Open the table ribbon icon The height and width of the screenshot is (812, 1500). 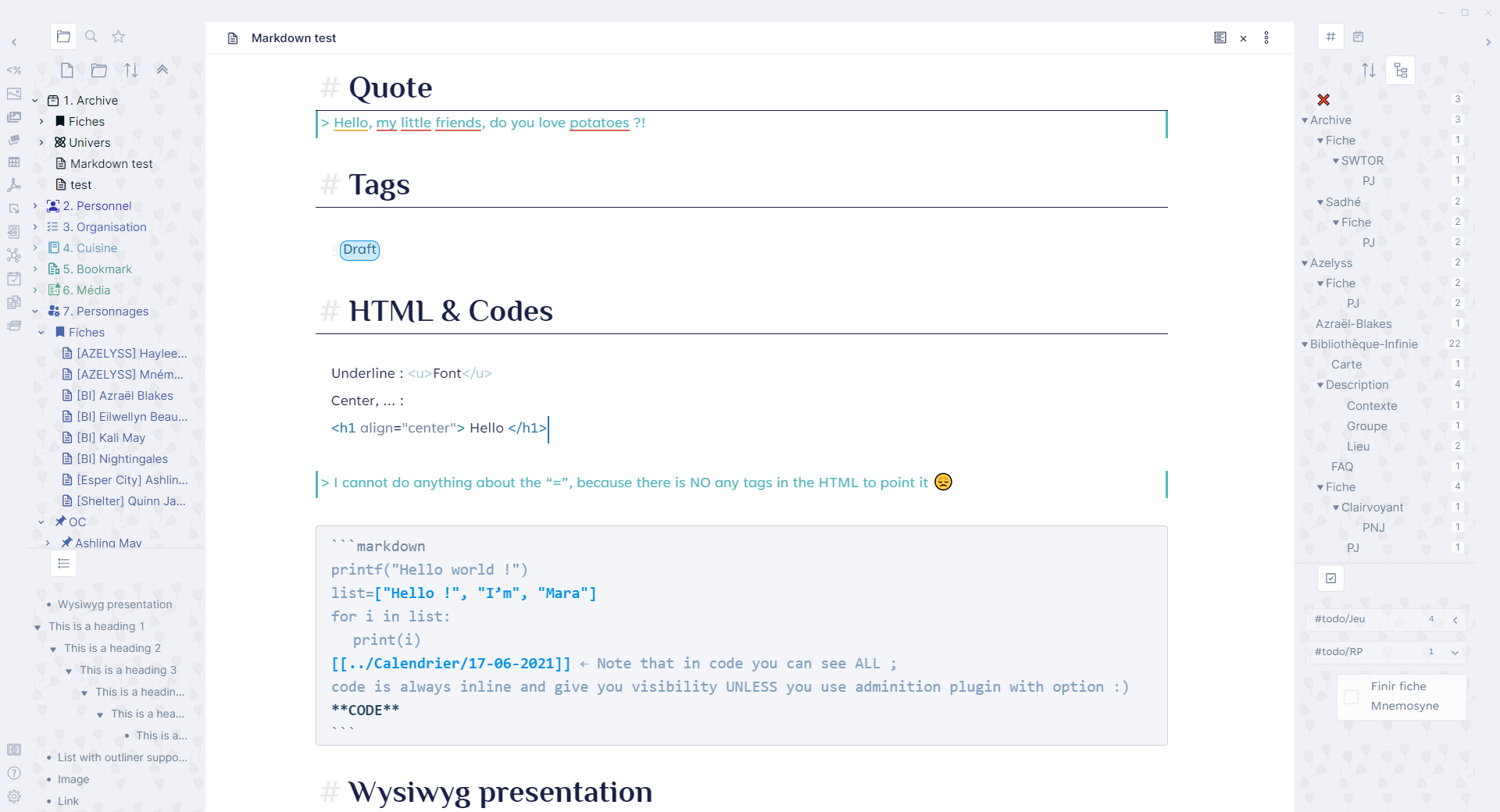14,162
